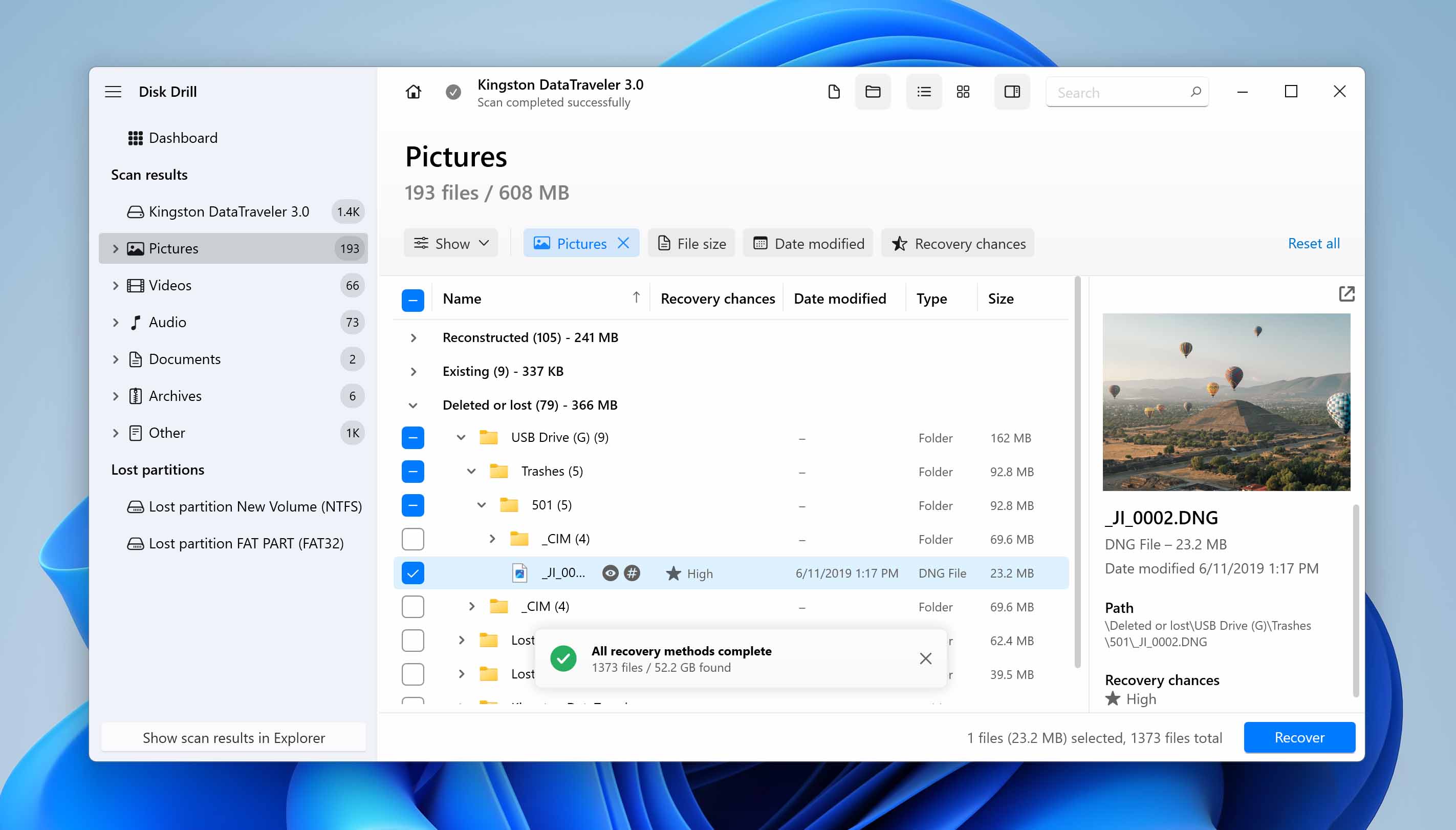Toggle checkbox for USB Drive (G) folder
The height and width of the screenshot is (830, 1456).
(412, 438)
